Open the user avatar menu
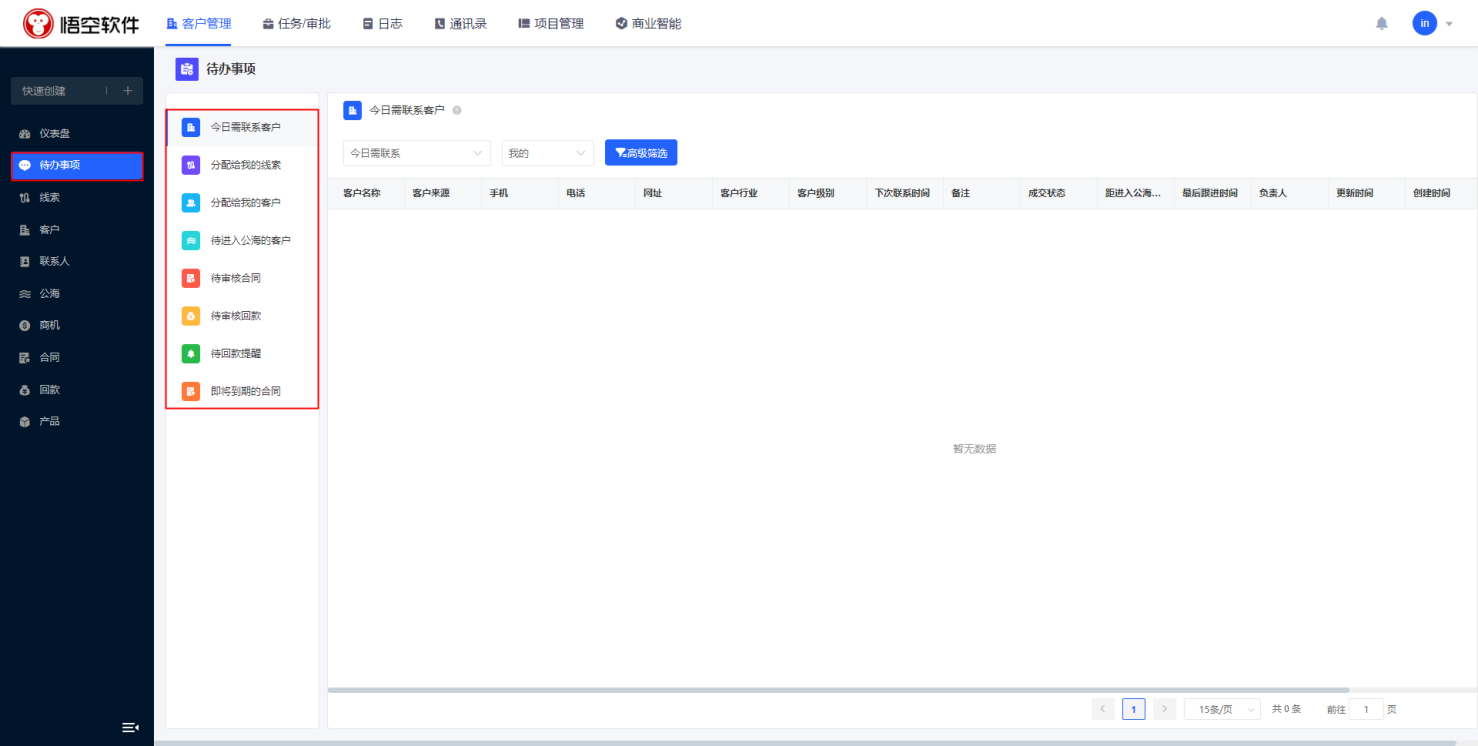Screen dimensions: 1478x746 (x=1424, y=23)
